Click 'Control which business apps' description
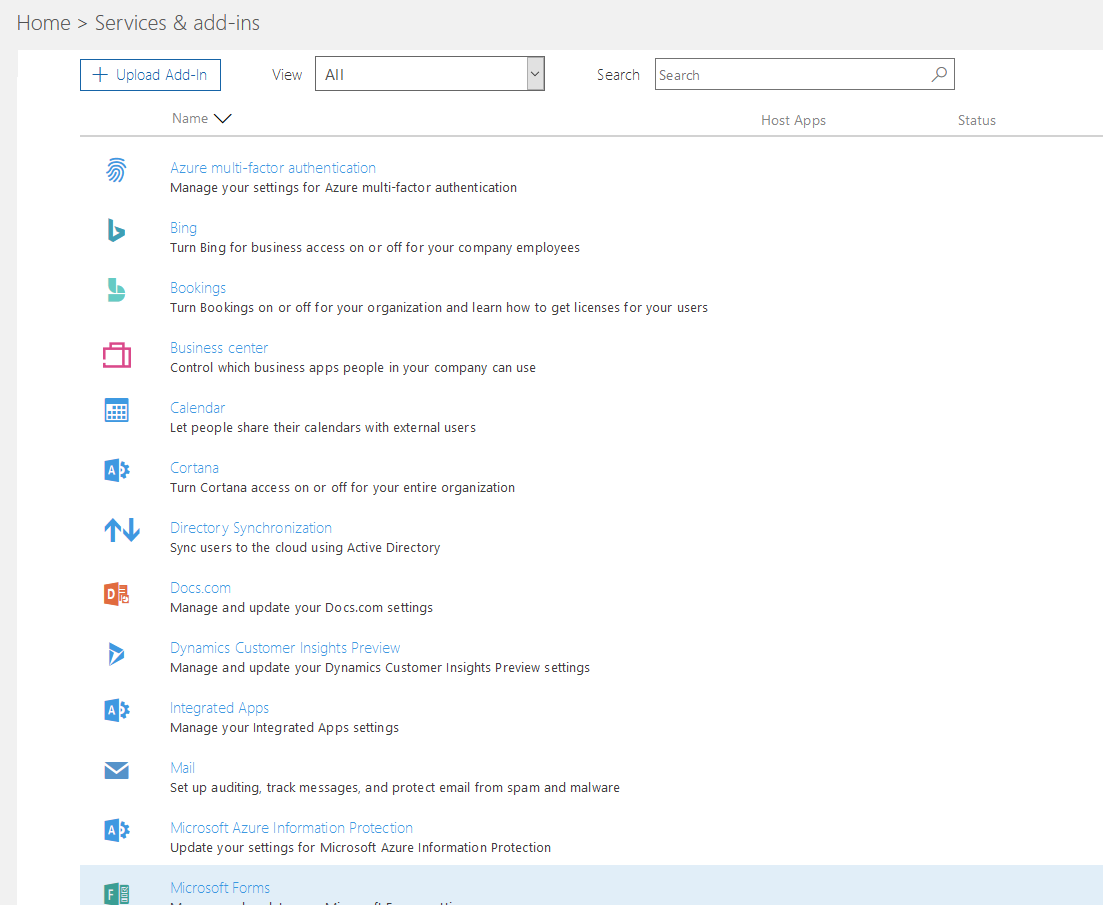The image size is (1103, 905). click(353, 368)
